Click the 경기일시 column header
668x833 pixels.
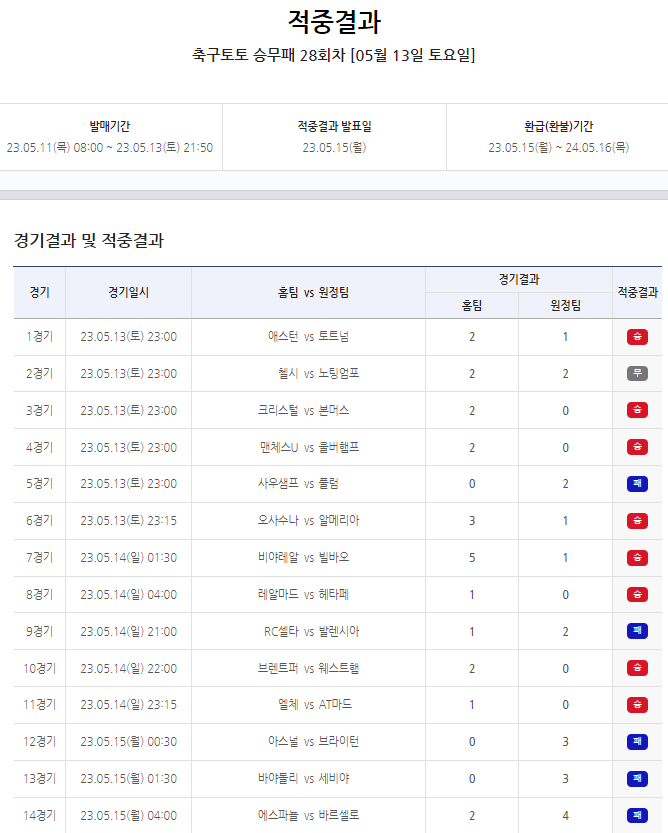pyautogui.click(x=128, y=292)
